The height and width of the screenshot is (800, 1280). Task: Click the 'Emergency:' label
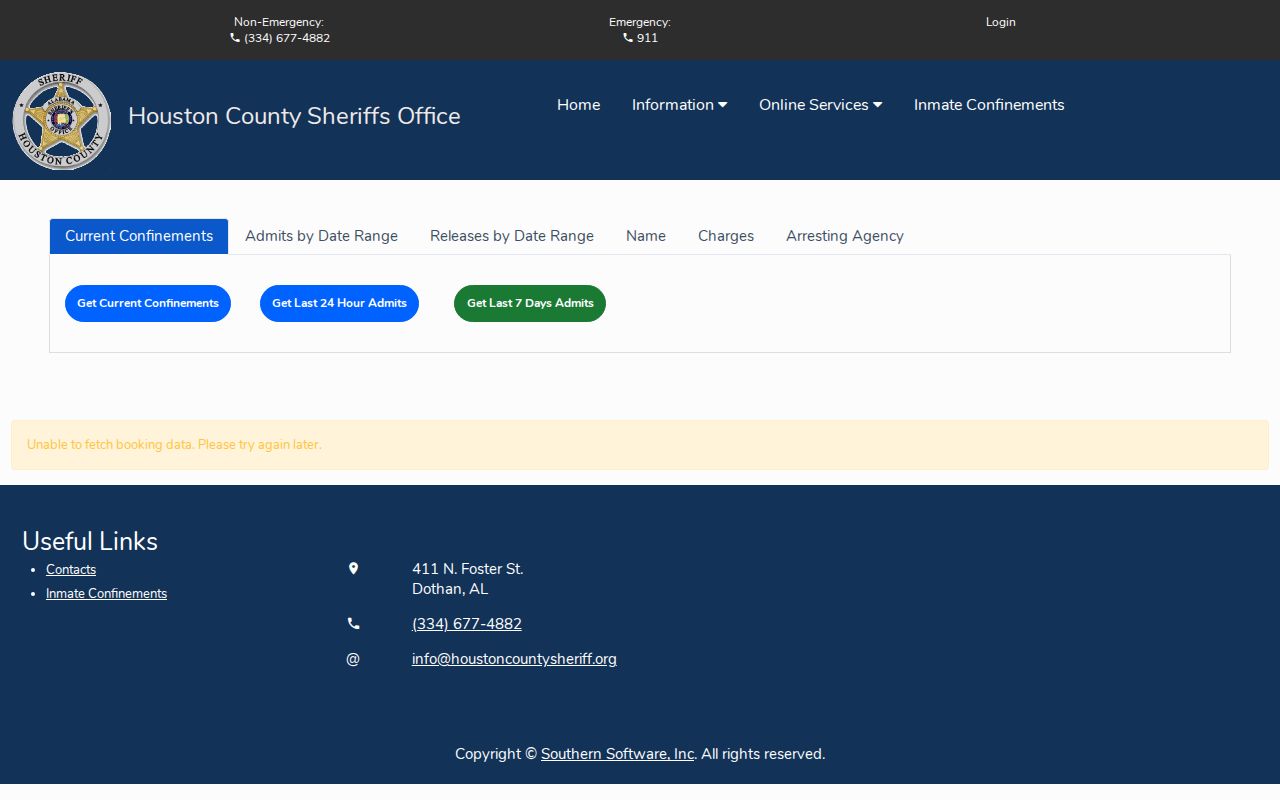coord(640,22)
